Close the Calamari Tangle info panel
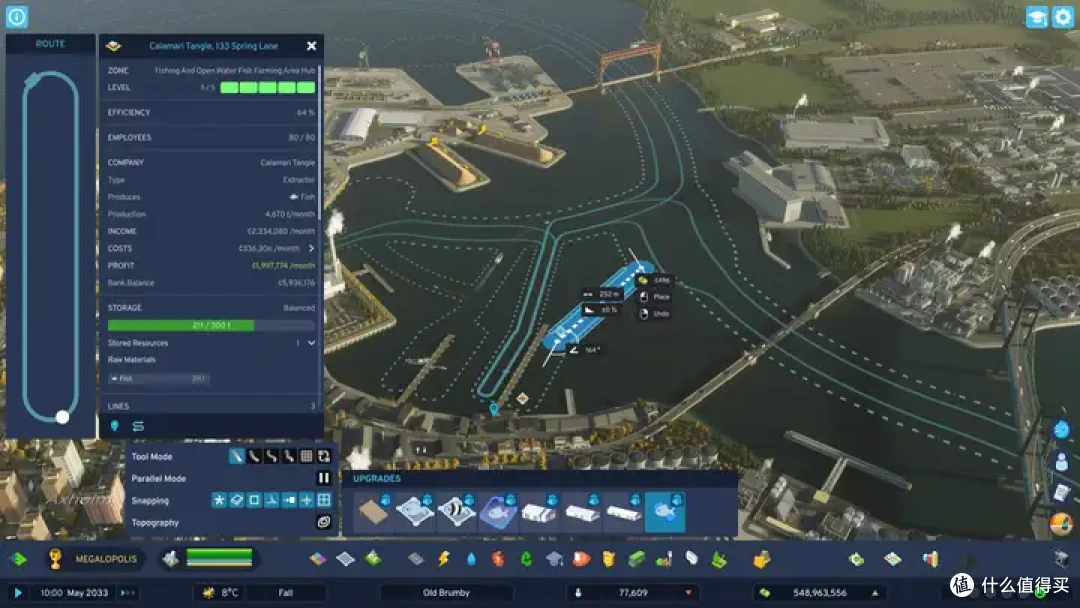1080x608 pixels. pyautogui.click(x=311, y=46)
